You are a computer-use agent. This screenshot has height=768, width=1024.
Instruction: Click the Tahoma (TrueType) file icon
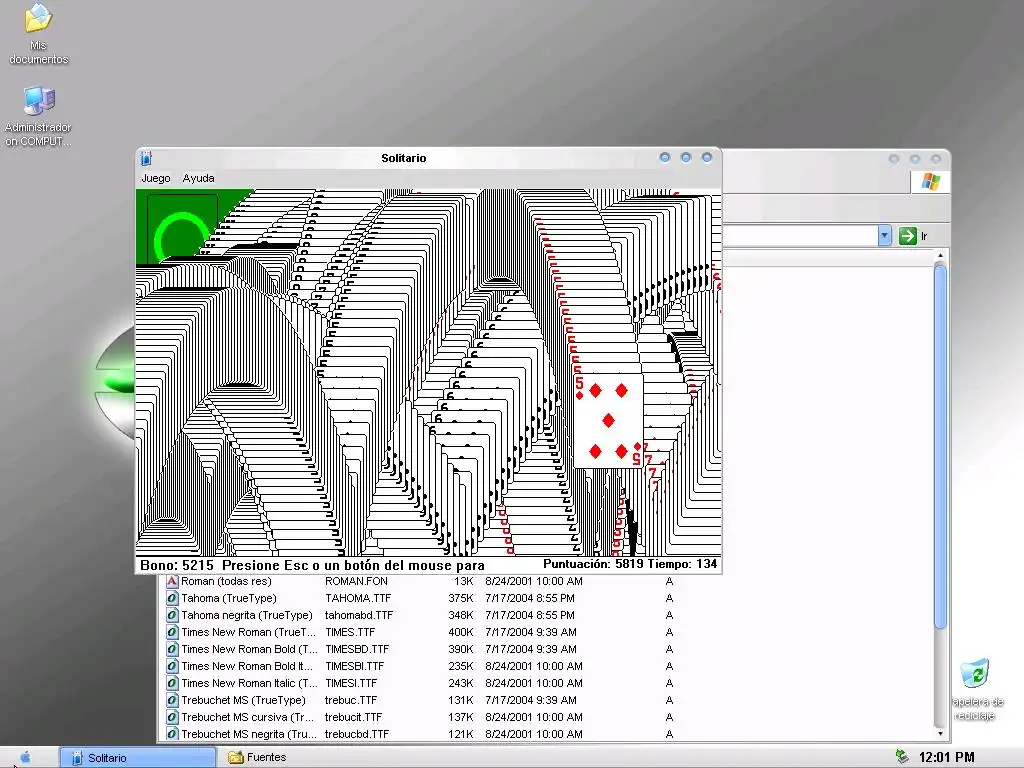(x=172, y=598)
